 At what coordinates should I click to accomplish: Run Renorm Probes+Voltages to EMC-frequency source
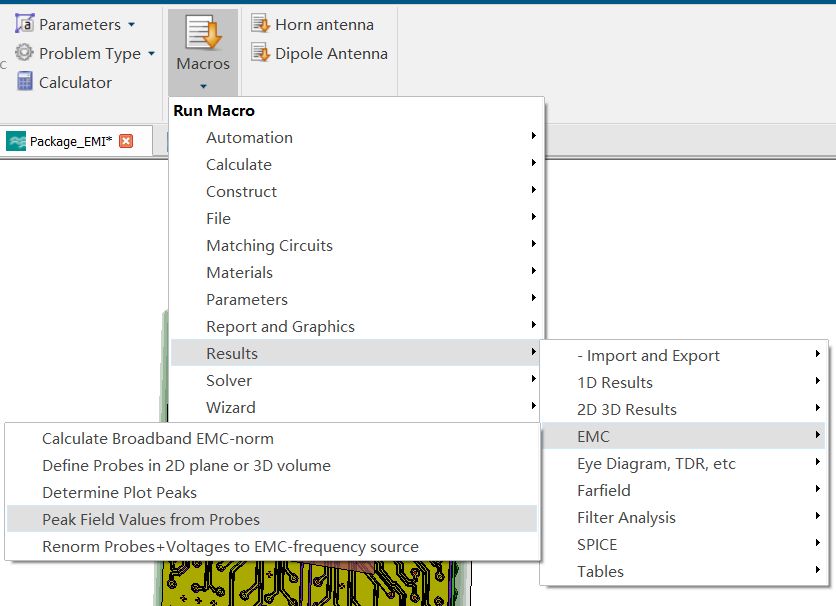272,546
